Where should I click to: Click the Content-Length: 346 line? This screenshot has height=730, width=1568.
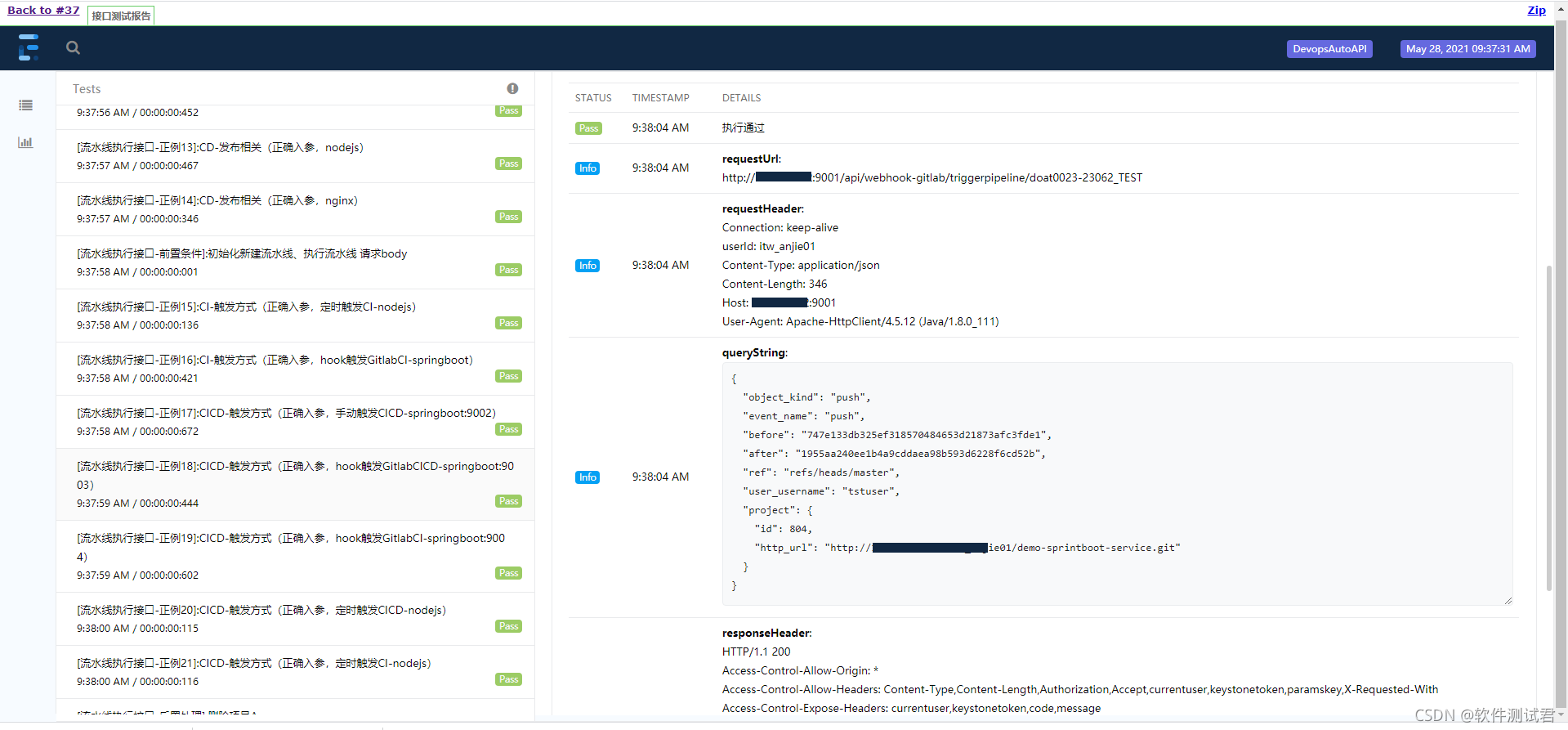(x=775, y=284)
